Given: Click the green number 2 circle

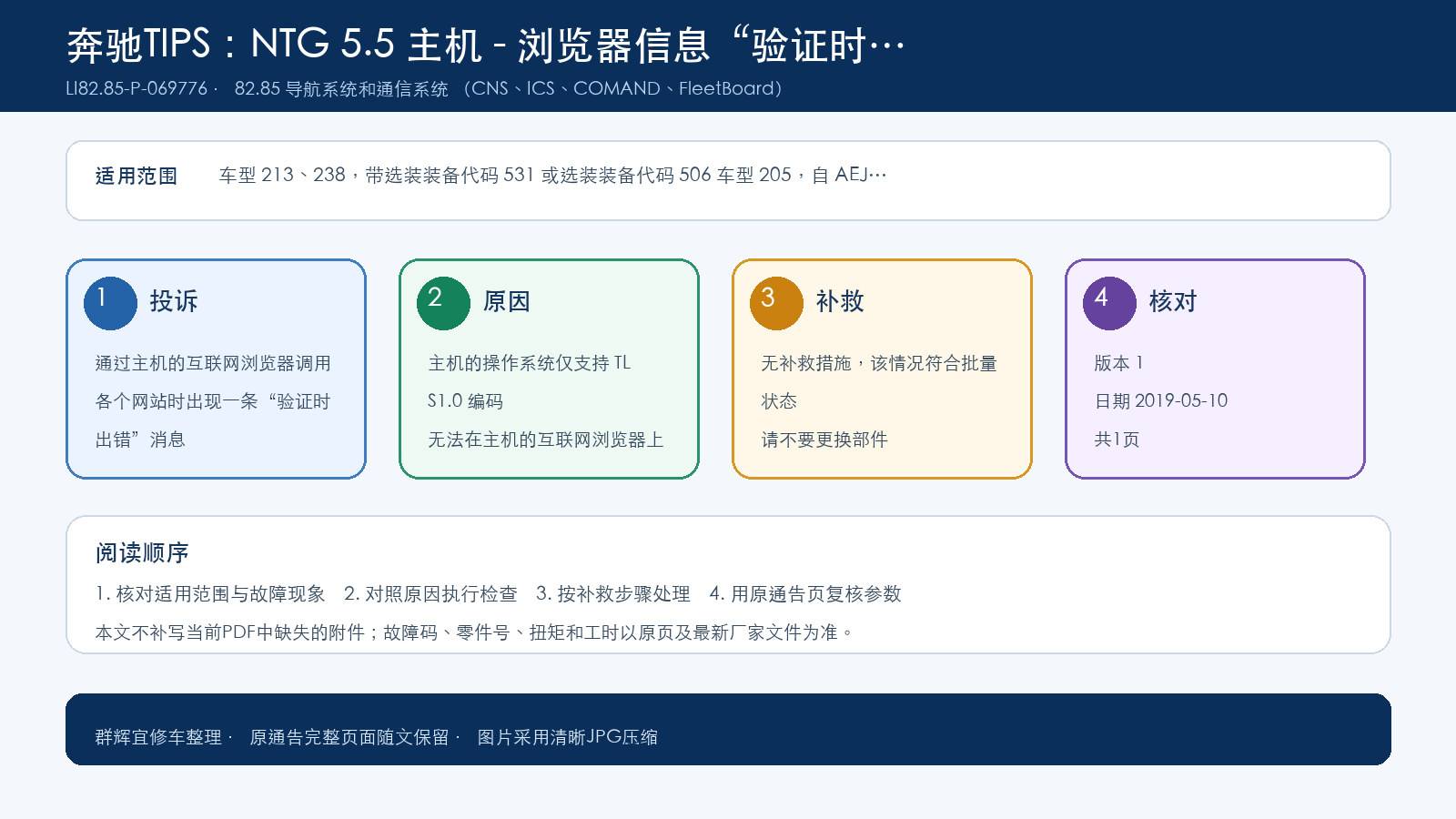Looking at the screenshot, I should [443, 303].
